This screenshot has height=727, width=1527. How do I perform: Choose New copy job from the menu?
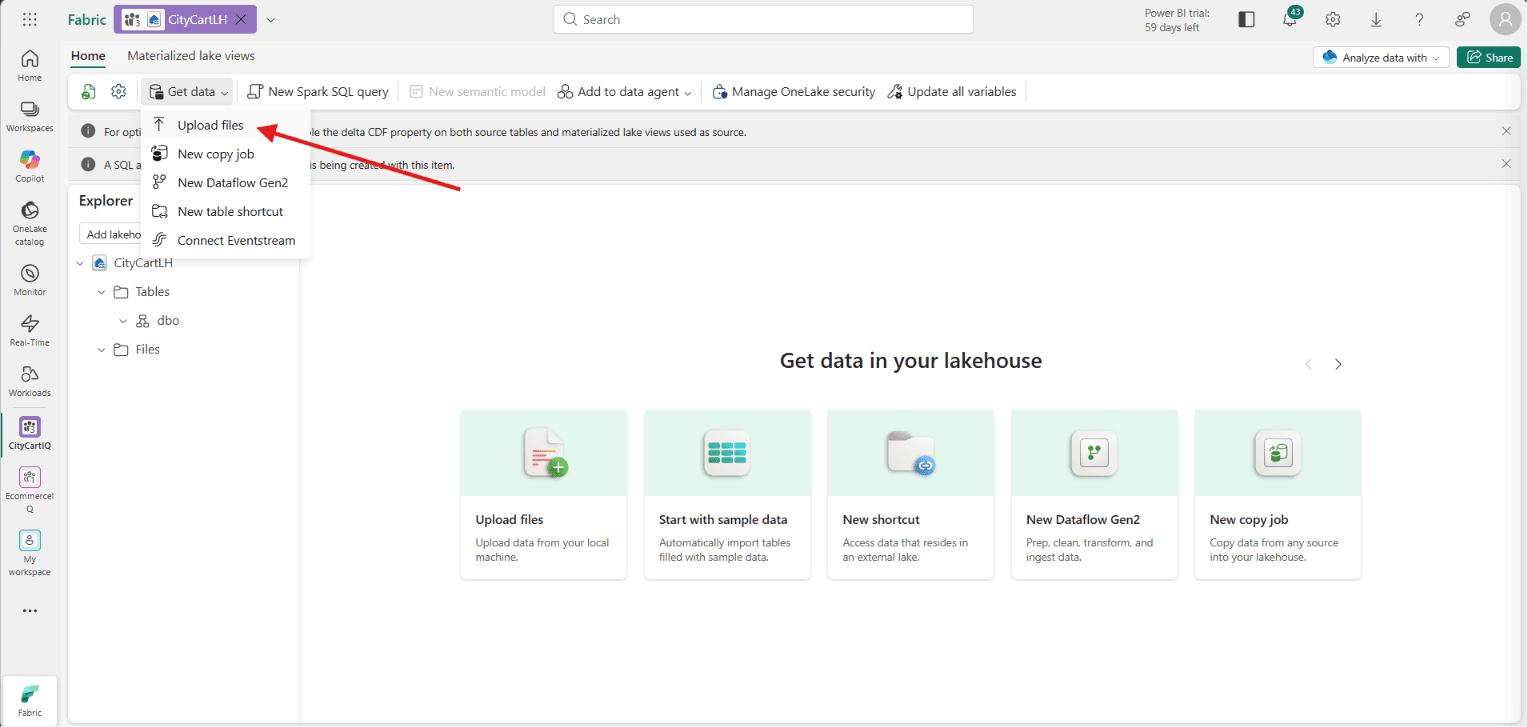click(225, 154)
